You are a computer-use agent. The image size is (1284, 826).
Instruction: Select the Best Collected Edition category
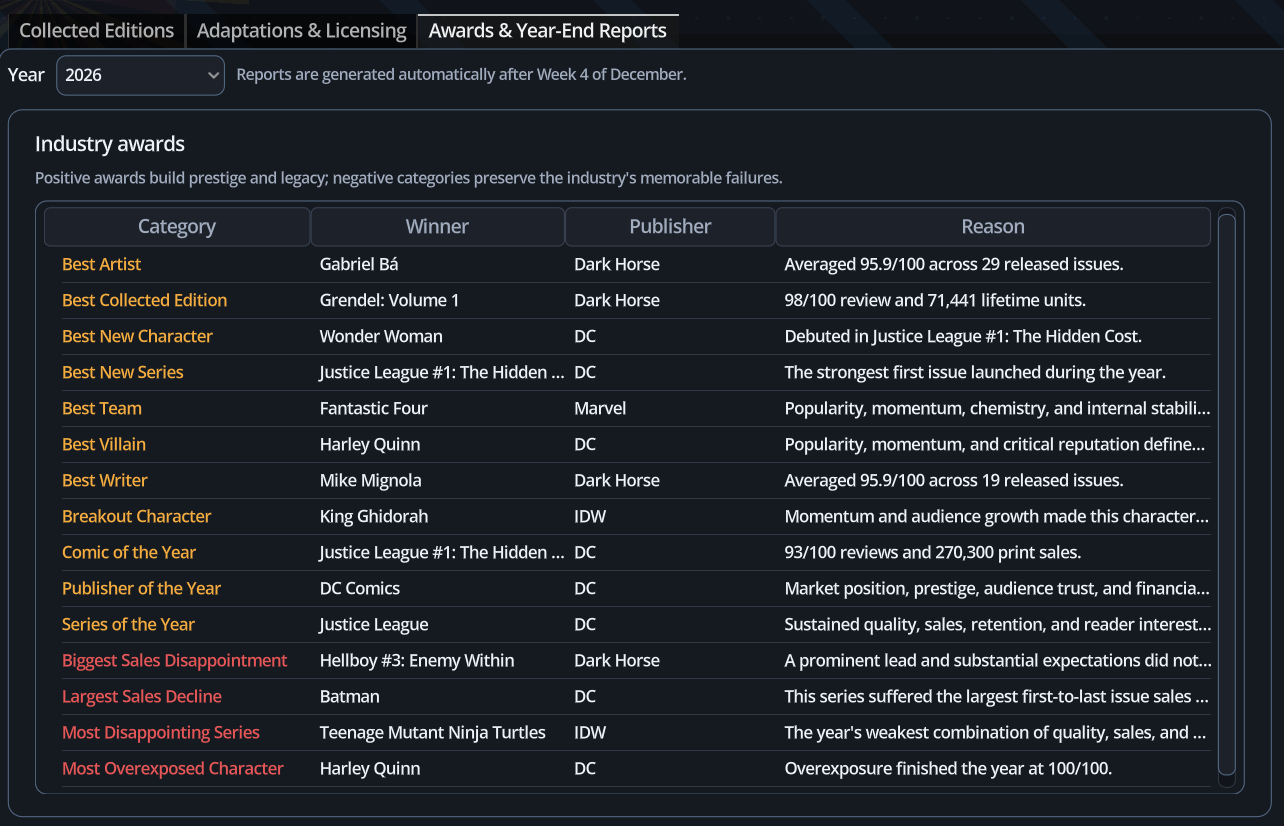pos(144,301)
